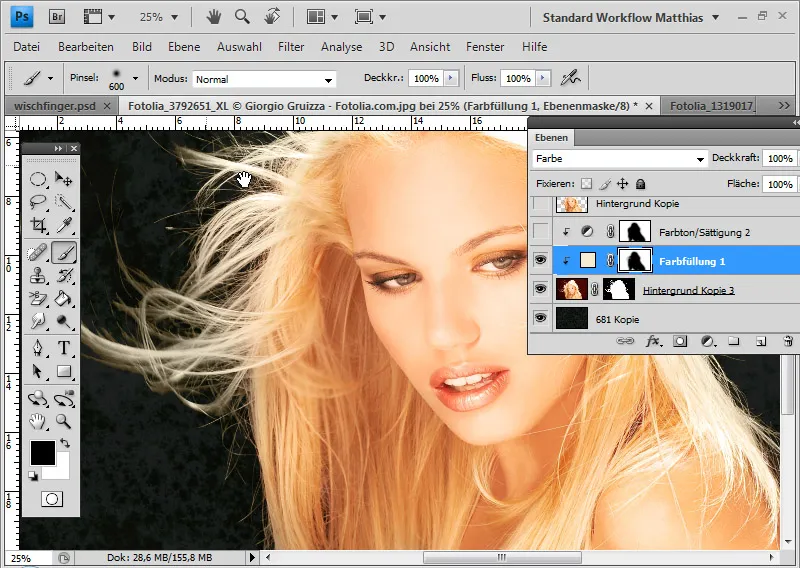The width and height of the screenshot is (800, 568).
Task: Select the Pen tool
Action: 38,348
